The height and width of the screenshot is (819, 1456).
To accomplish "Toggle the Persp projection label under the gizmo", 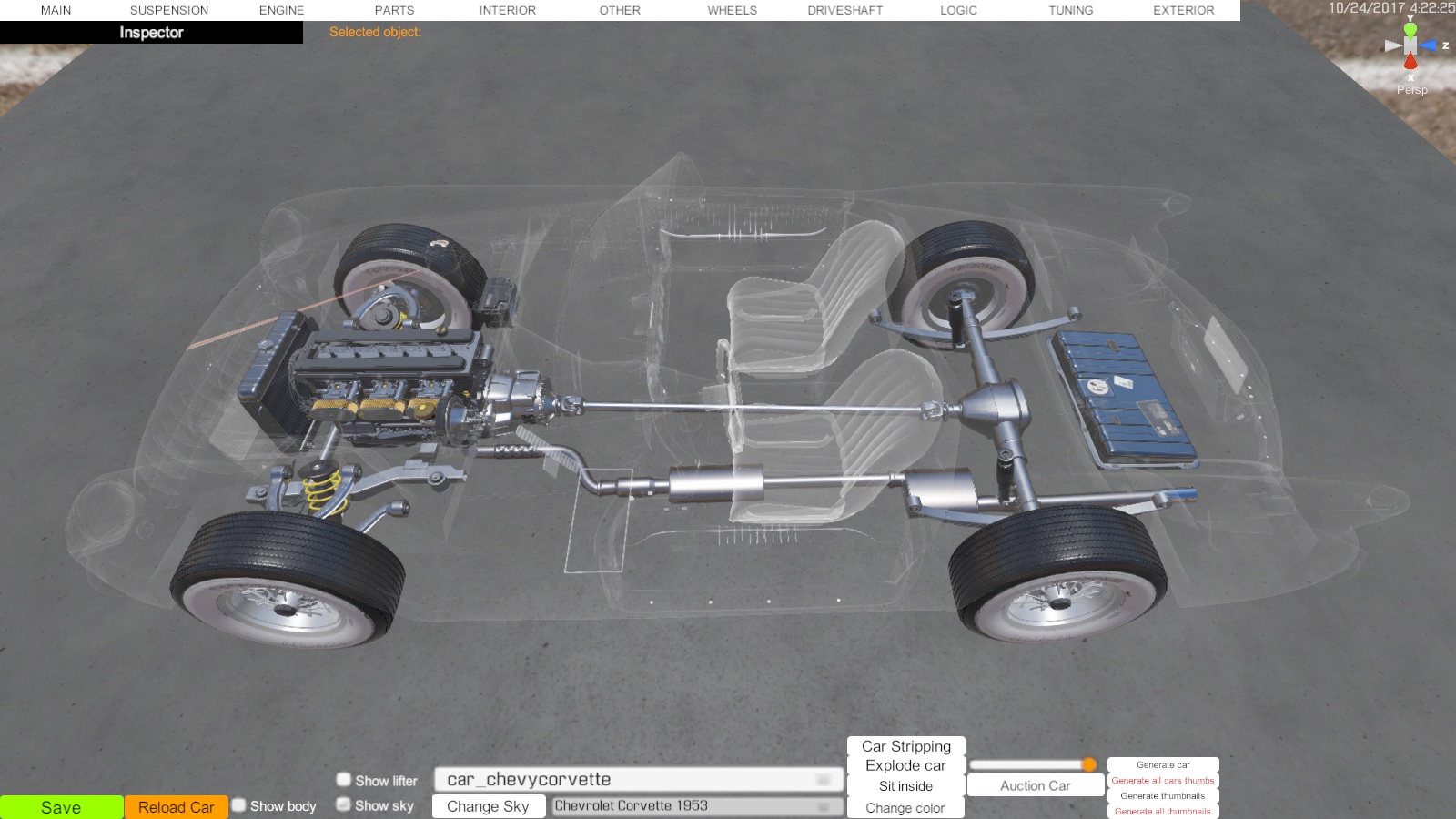I will [x=1411, y=90].
